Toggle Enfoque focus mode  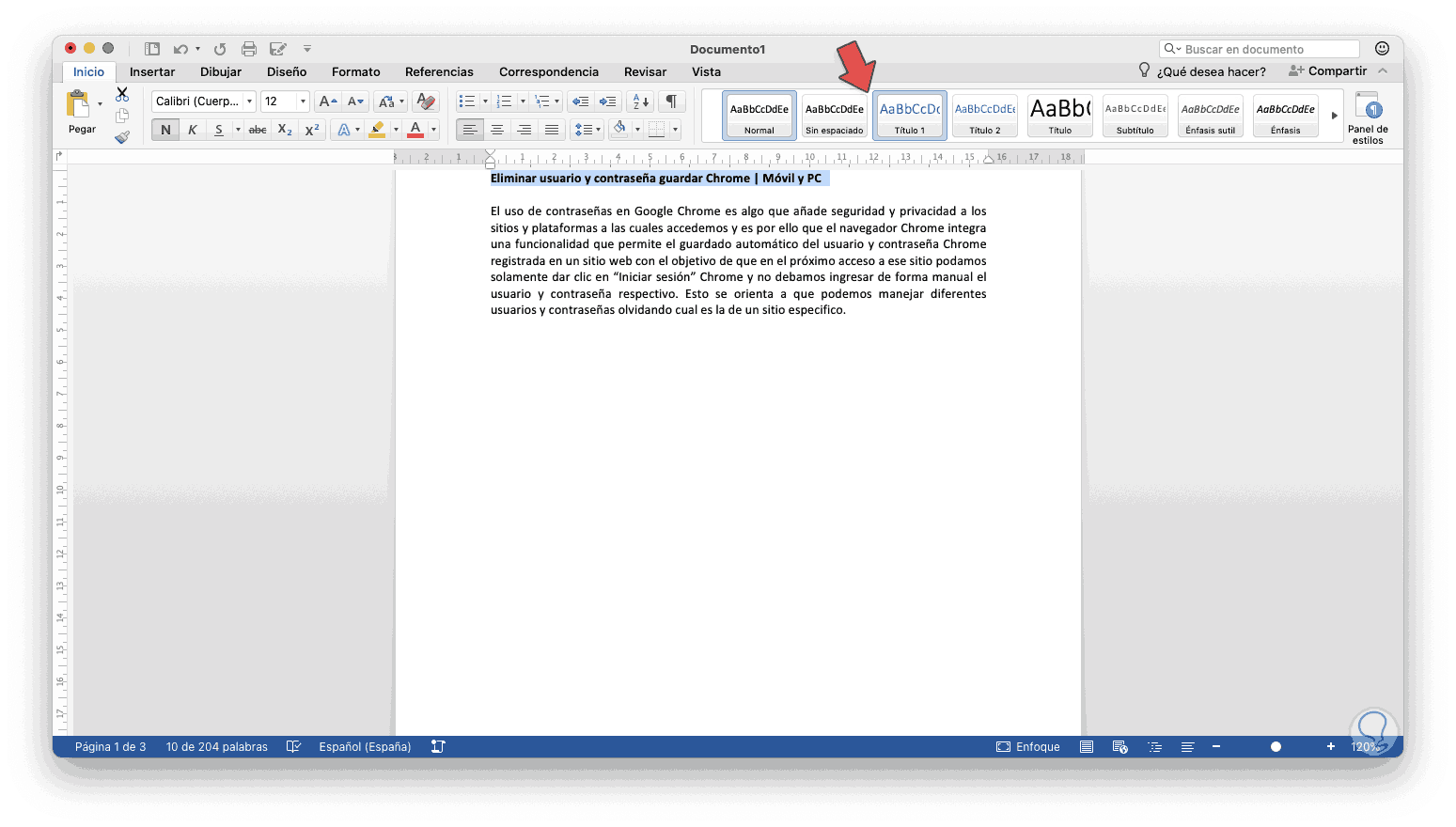pos(1028,747)
